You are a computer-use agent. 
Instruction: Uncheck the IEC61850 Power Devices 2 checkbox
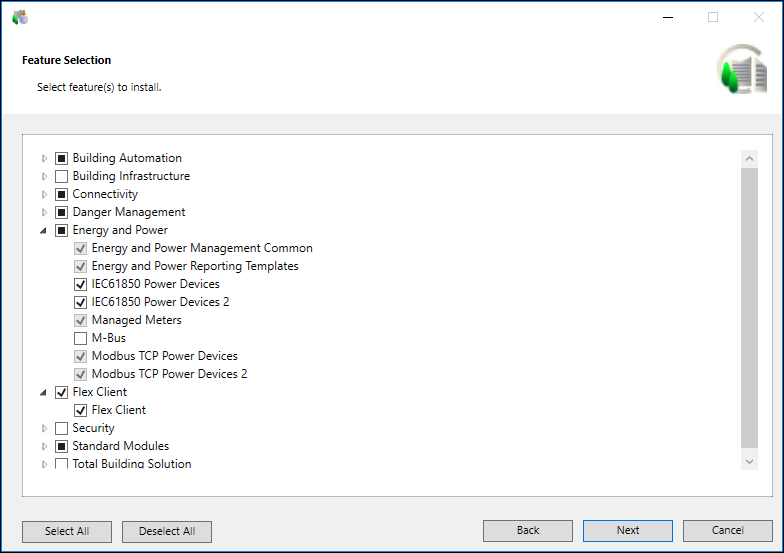(x=81, y=302)
